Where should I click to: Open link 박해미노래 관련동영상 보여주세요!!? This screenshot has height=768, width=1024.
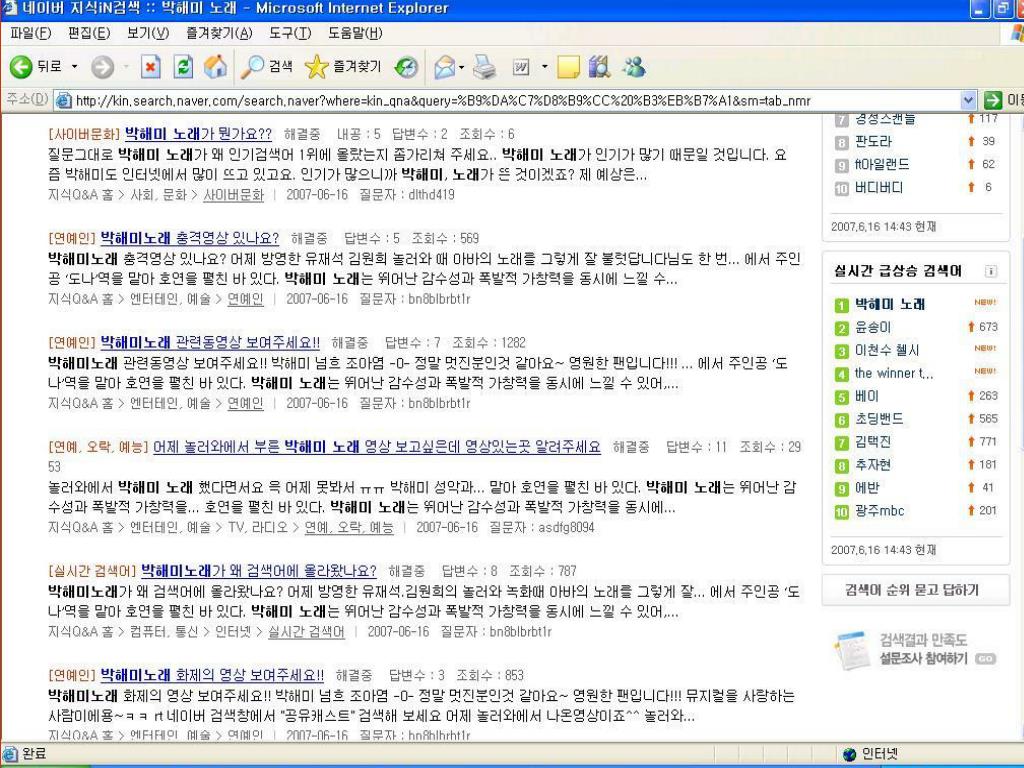point(210,343)
